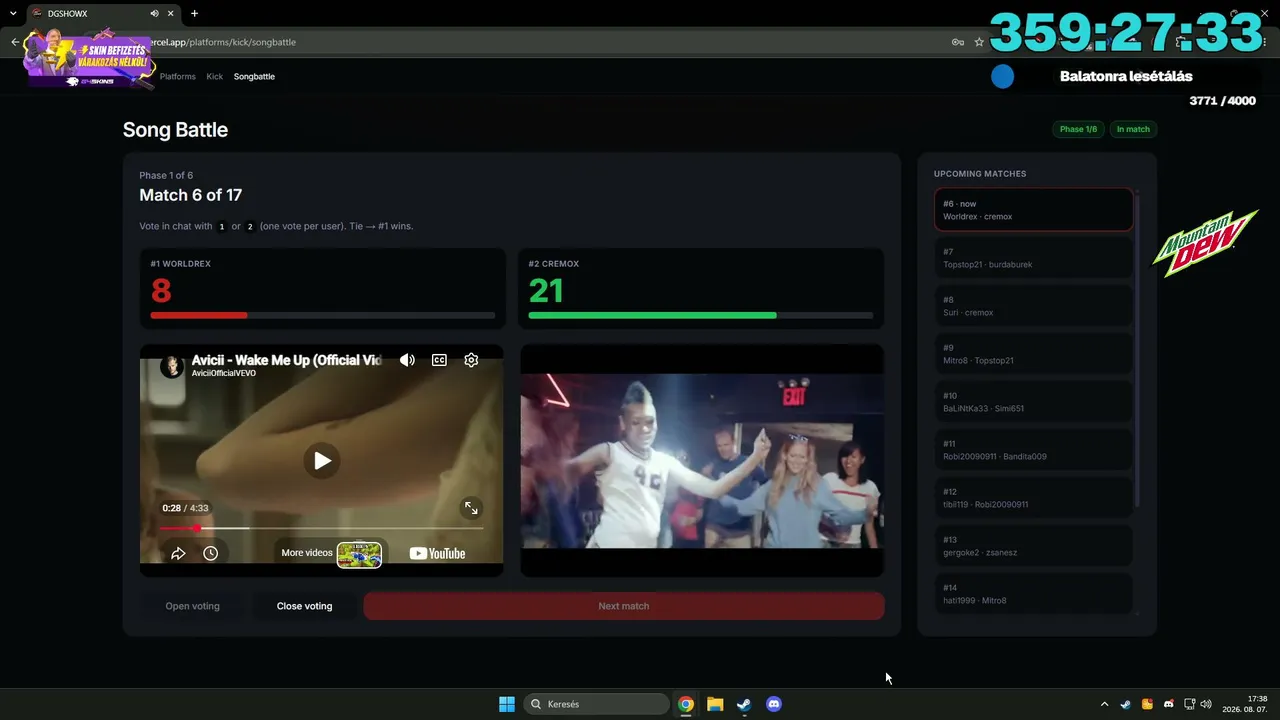Click the share arrow on the Avicii video
This screenshot has height=720, width=1280.
(x=178, y=553)
